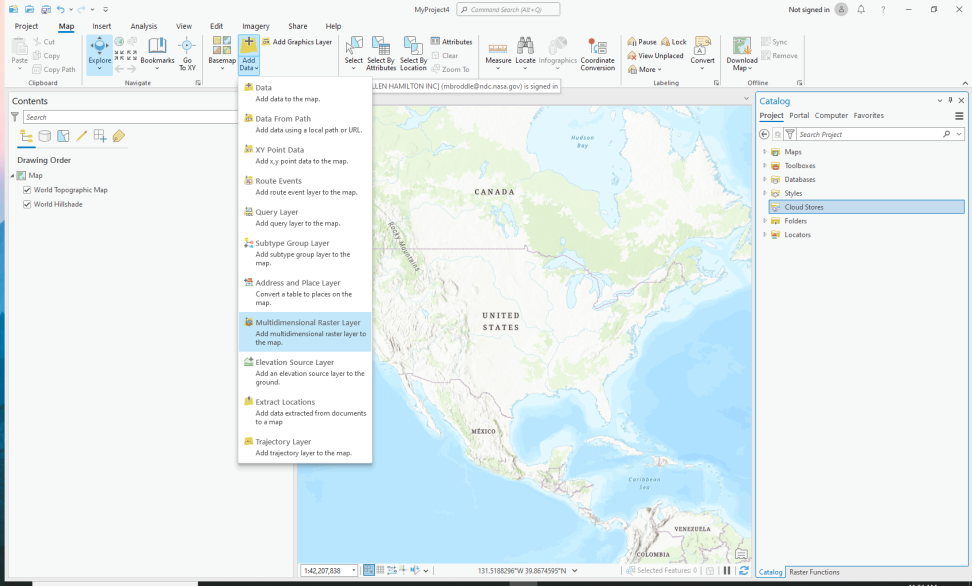Open the Analysis ribbon tab
The image size is (972, 586).
tap(144, 26)
